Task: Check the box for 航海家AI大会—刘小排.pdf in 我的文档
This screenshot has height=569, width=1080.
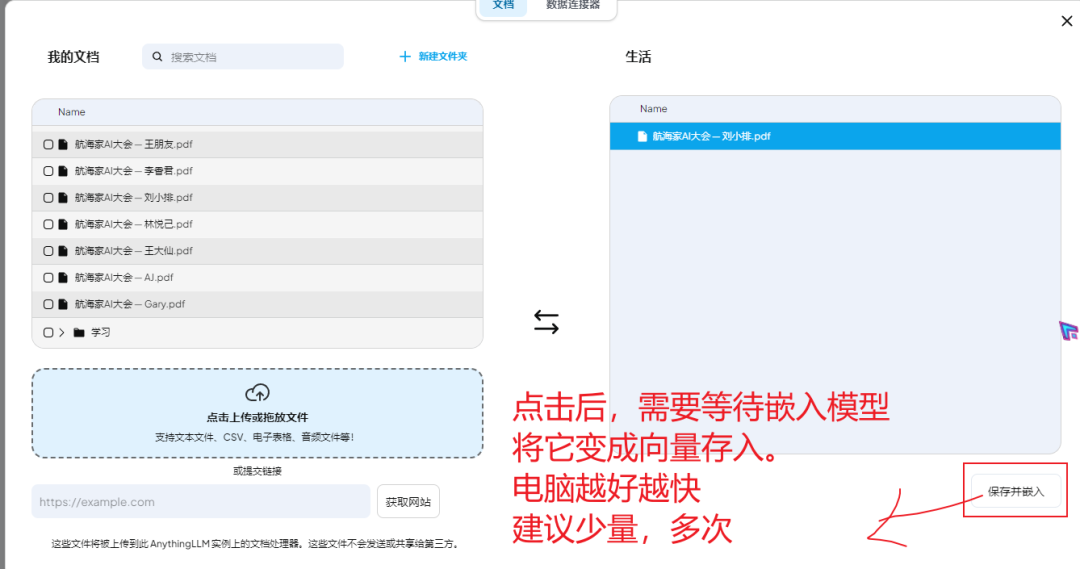Action: click(x=48, y=198)
